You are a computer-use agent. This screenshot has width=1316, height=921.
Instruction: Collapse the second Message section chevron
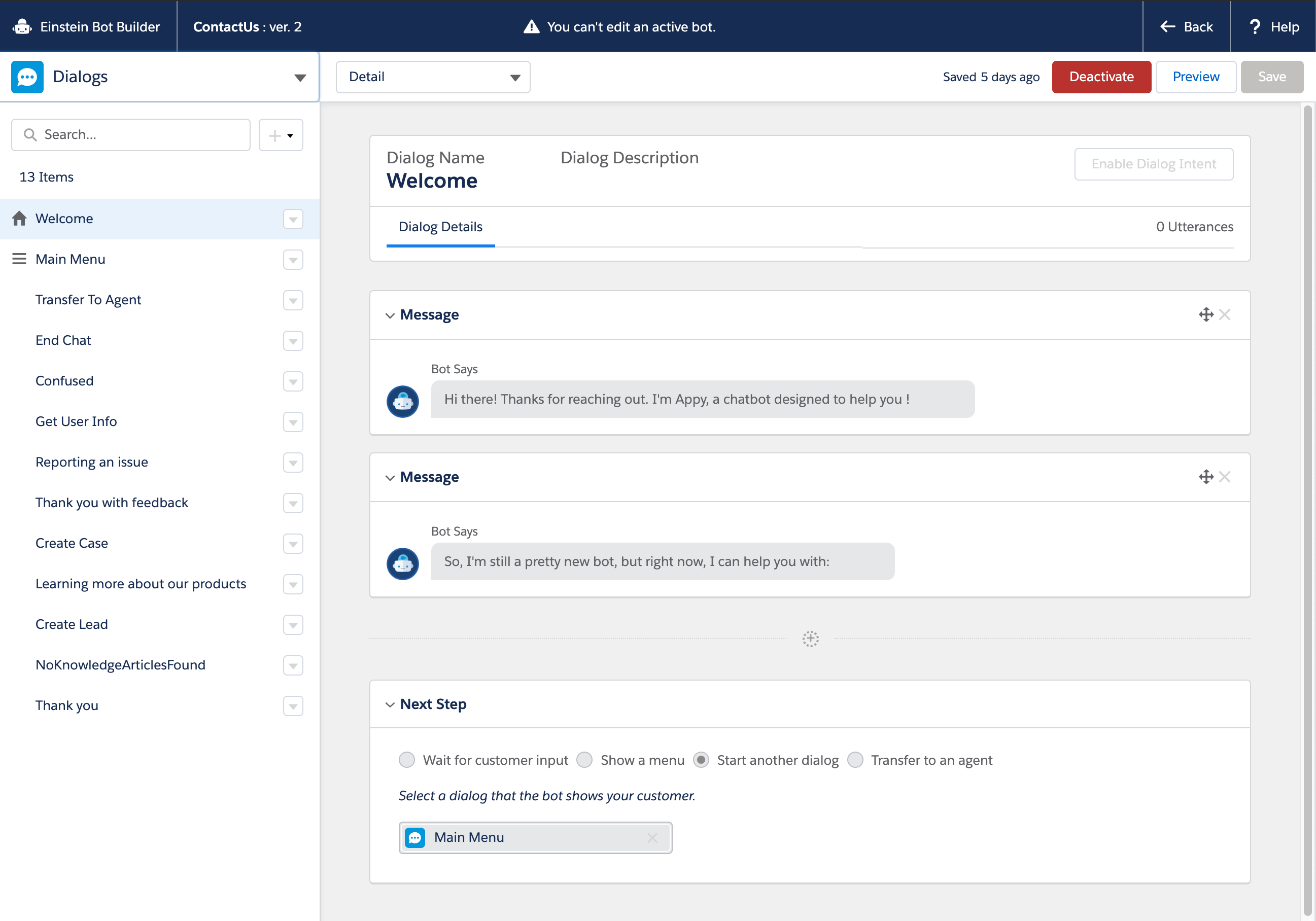coord(390,477)
